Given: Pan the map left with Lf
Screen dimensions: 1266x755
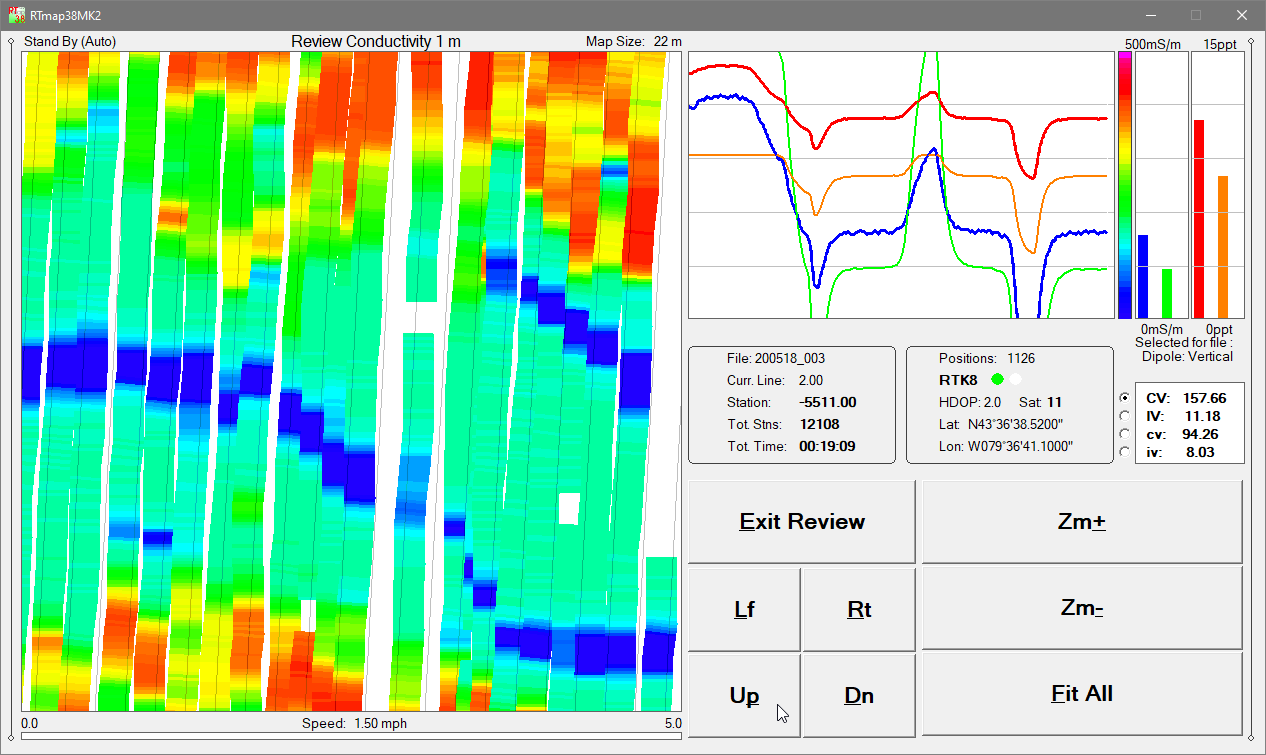Looking at the screenshot, I should point(745,610).
